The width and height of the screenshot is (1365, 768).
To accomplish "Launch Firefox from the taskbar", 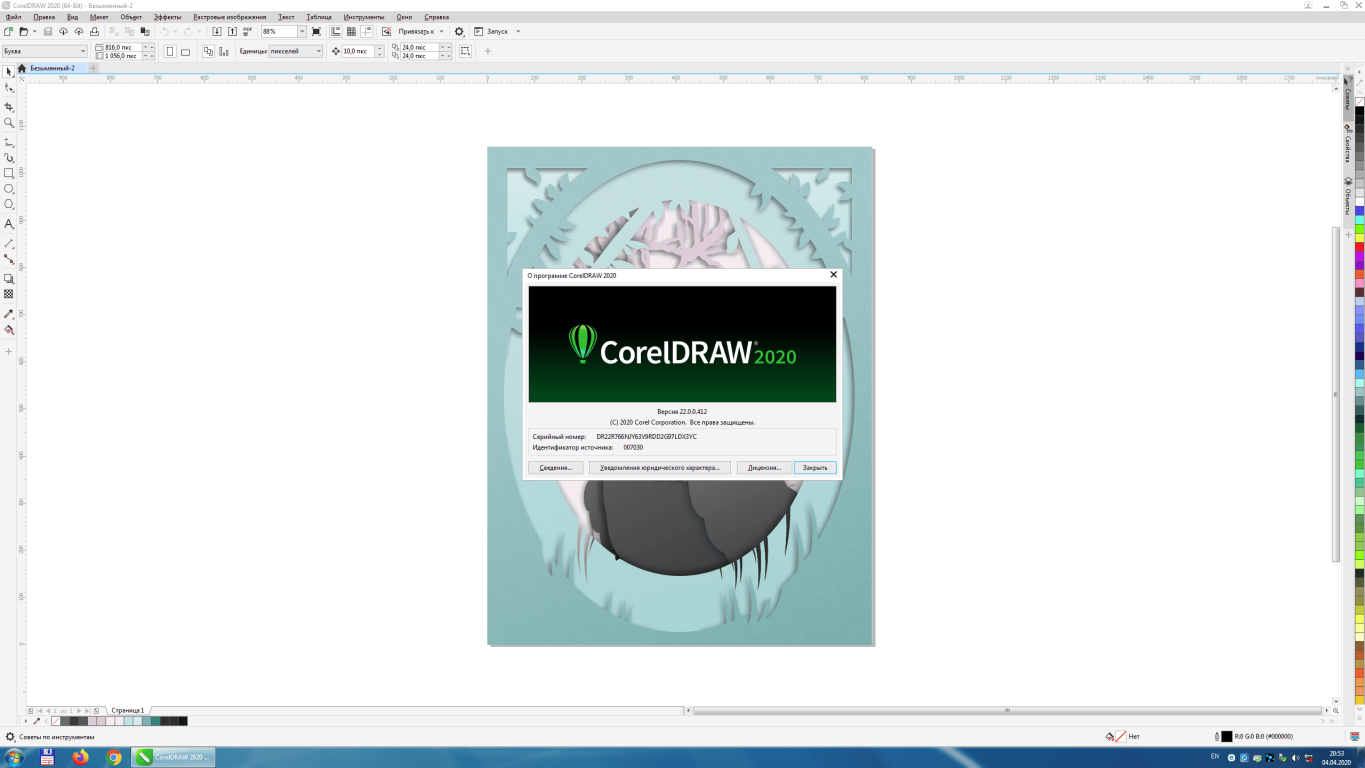I will (x=80, y=758).
